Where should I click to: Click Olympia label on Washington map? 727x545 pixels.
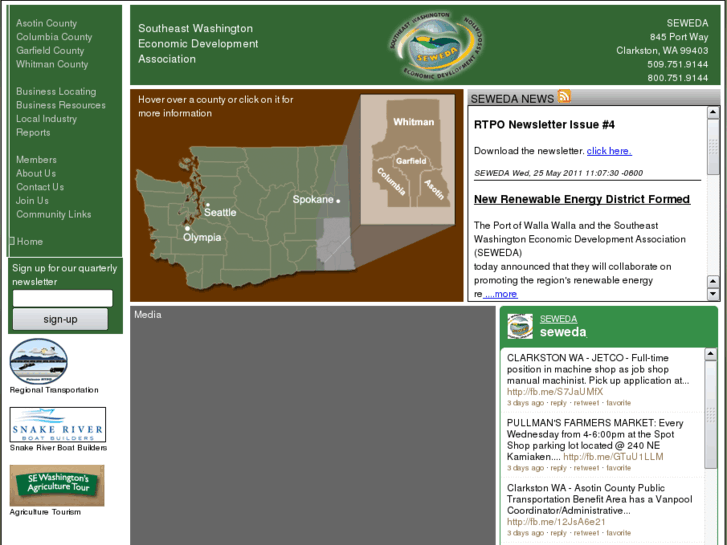point(202,237)
